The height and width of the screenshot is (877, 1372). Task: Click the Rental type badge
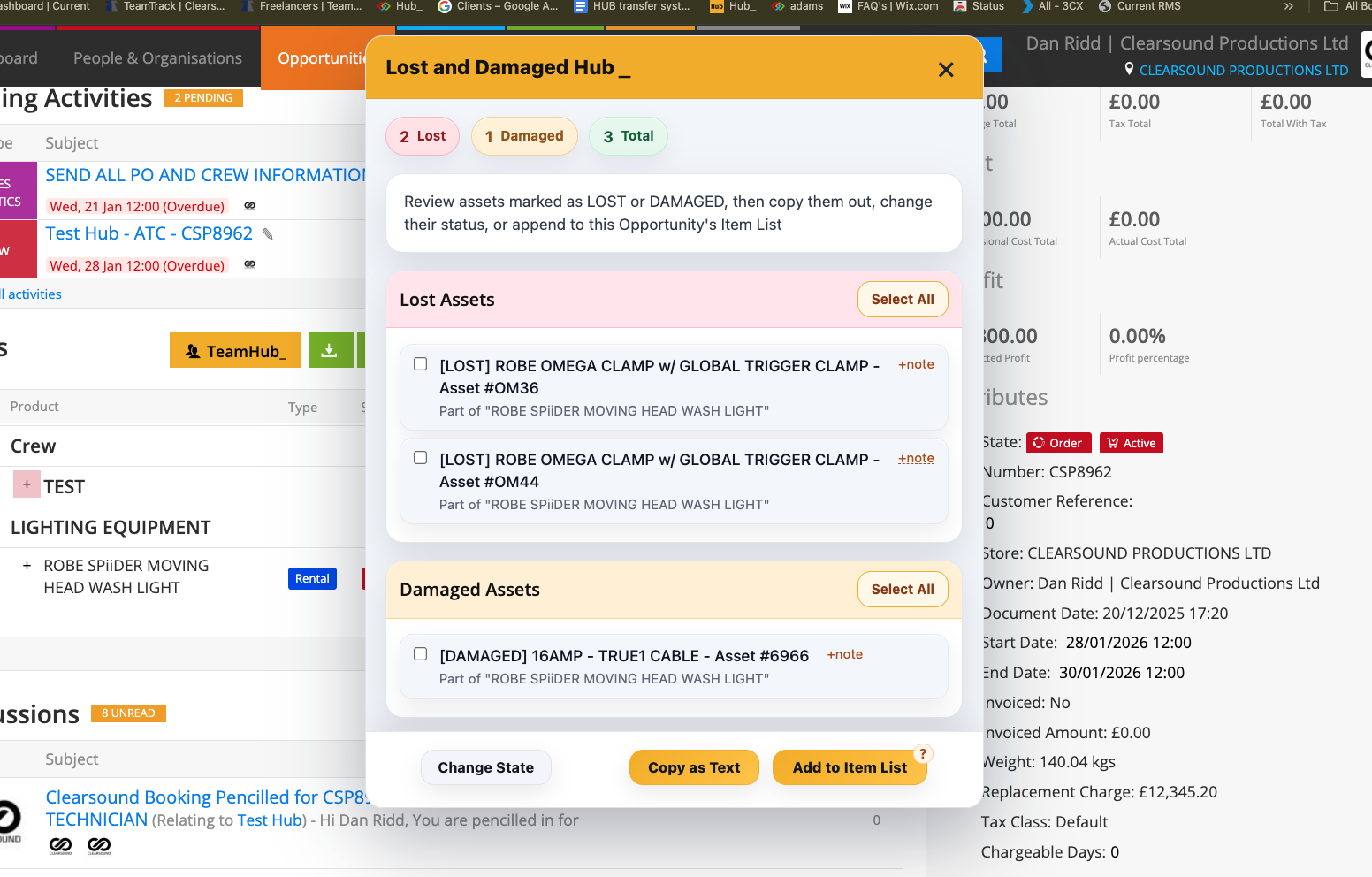pyautogui.click(x=312, y=578)
